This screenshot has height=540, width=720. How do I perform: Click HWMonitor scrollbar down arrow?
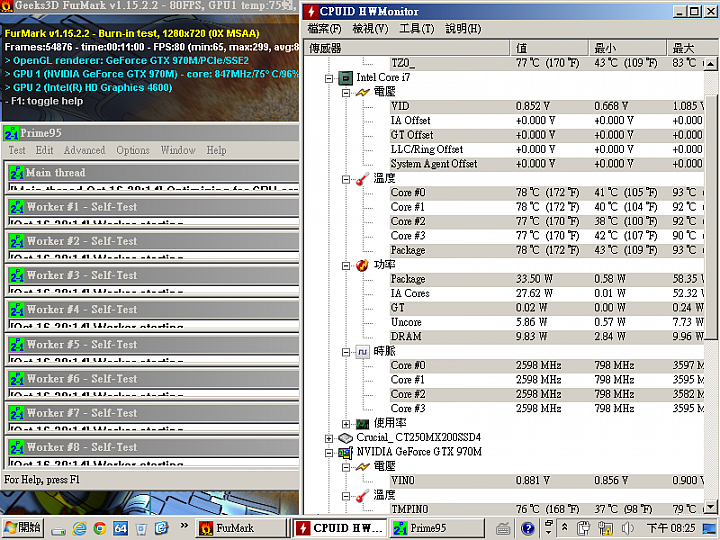(x=710, y=507)
